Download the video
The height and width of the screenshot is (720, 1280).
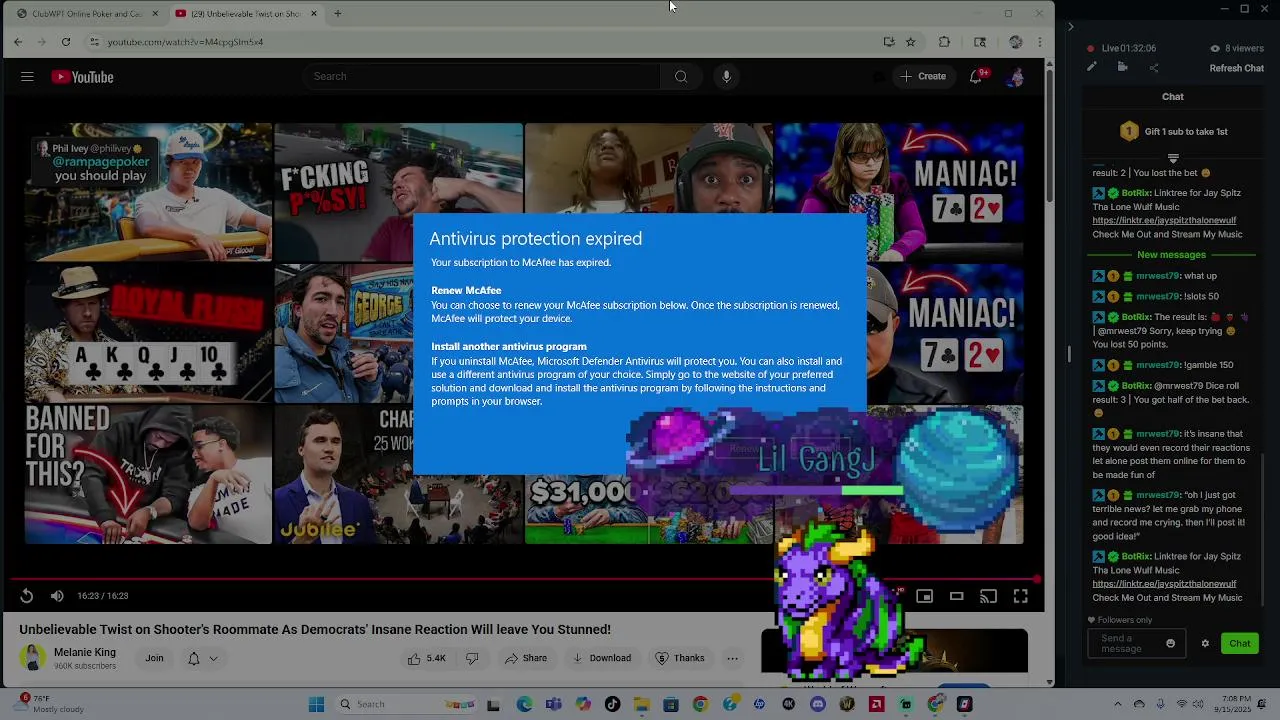(x=601, y=658)
